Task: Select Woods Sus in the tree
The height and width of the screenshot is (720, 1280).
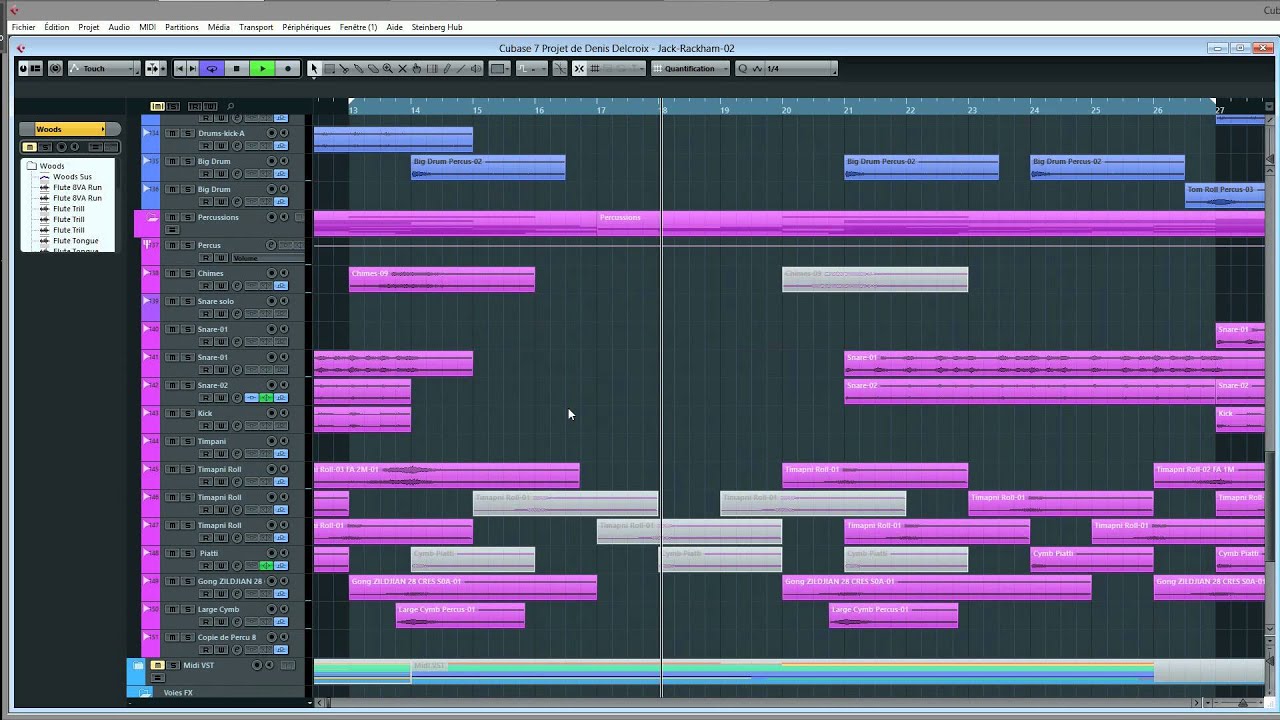Action: click(x=72, y=177)
